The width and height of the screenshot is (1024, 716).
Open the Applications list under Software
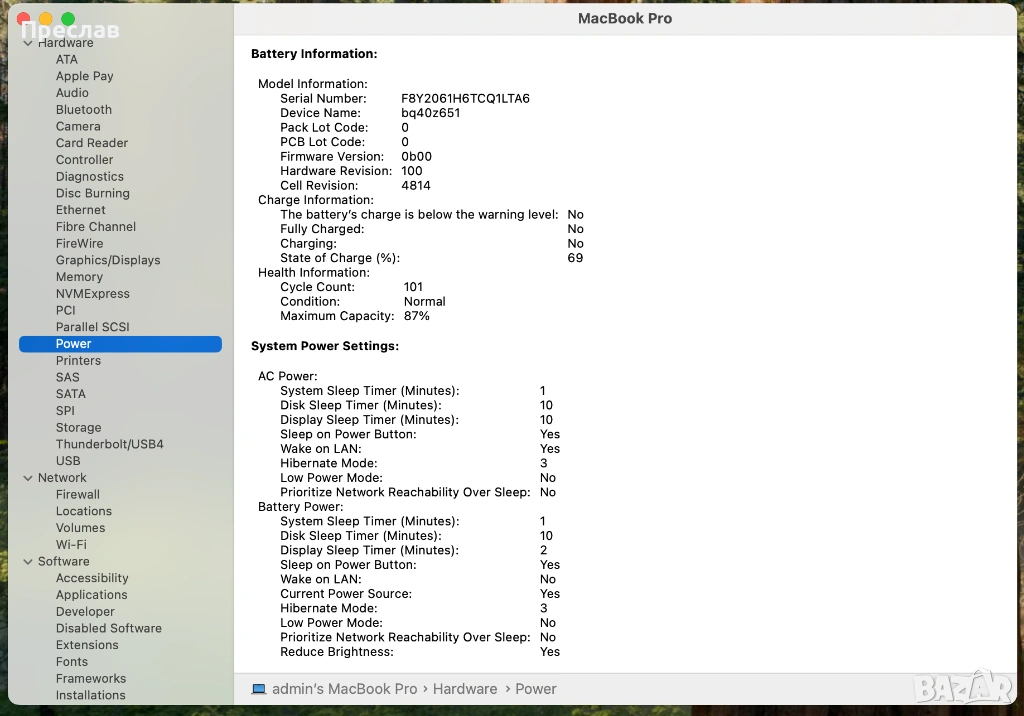coord(92,595)
